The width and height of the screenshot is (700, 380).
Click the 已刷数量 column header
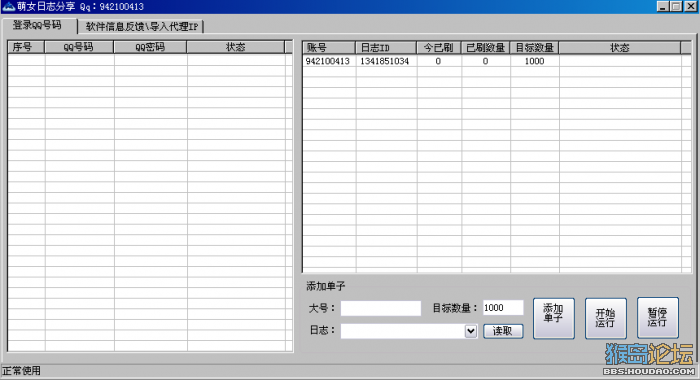click(485, 48)
